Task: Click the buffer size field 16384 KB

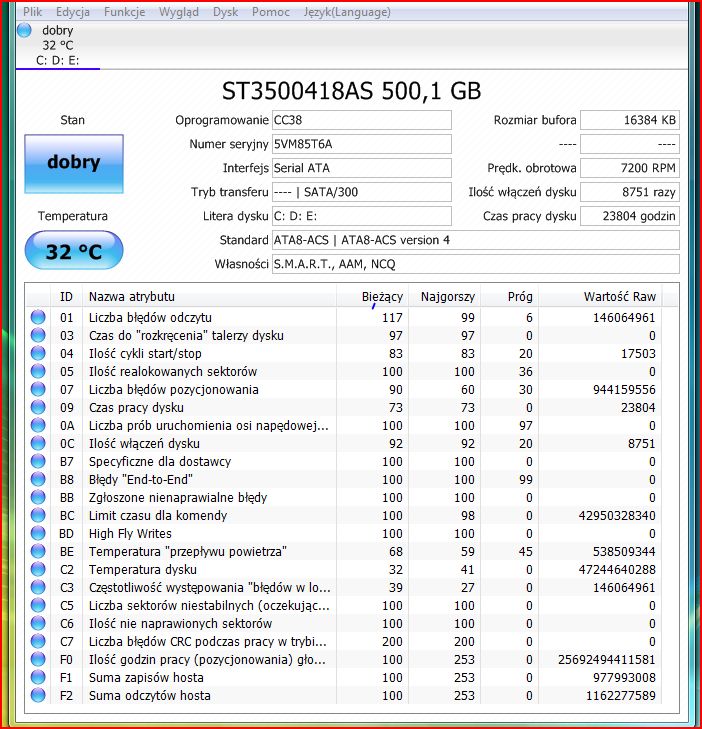Action: pyautogui.click(x=629, y=120)
